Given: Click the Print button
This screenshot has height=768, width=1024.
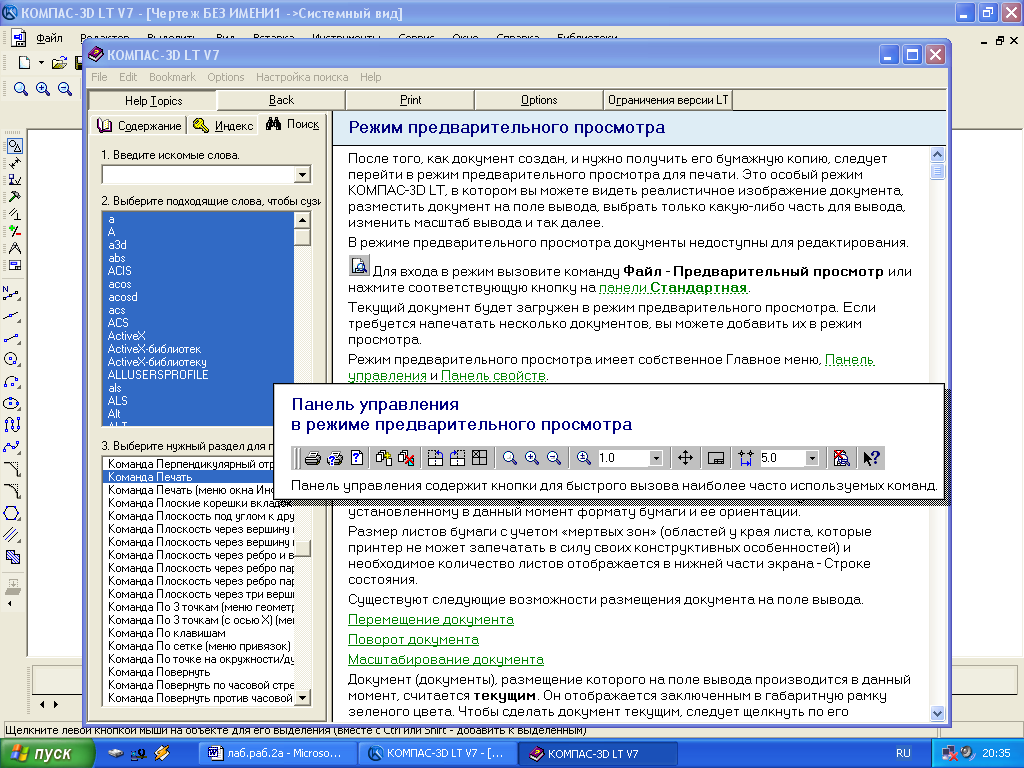Looking at the screenshot, I should tap(410, 100).
